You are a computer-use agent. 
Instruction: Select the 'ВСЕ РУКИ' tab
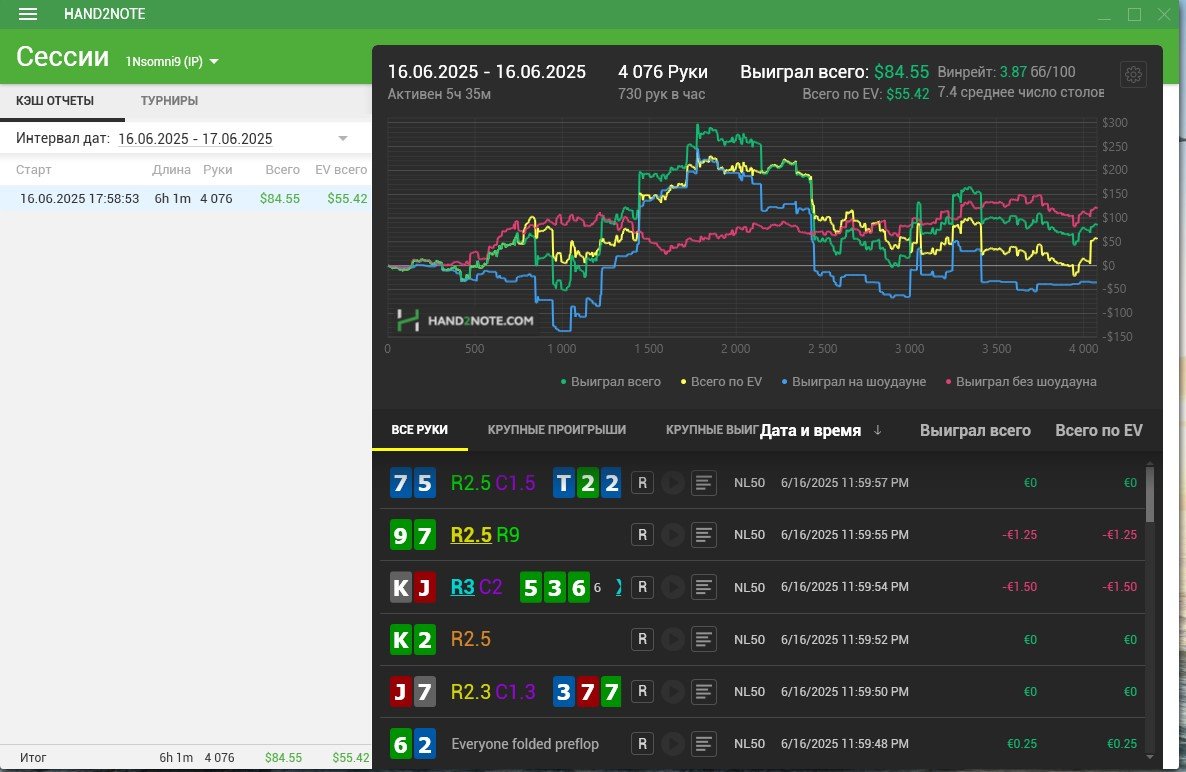[x=420, y=429]
